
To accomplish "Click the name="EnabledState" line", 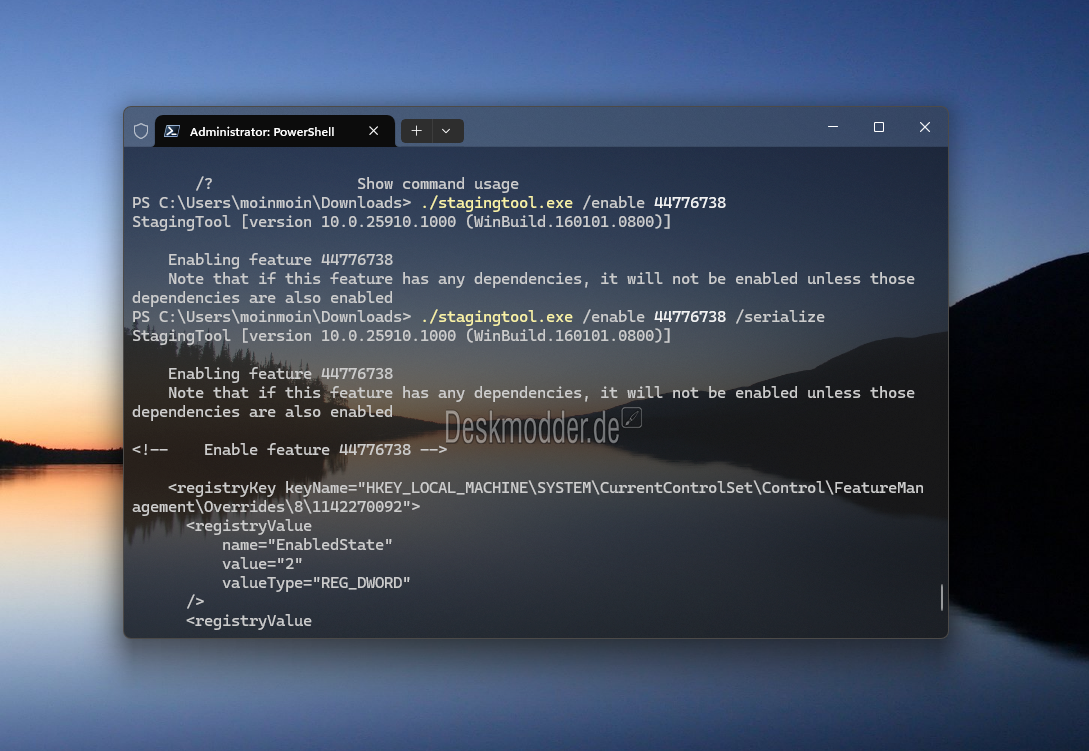I will 307,545.
